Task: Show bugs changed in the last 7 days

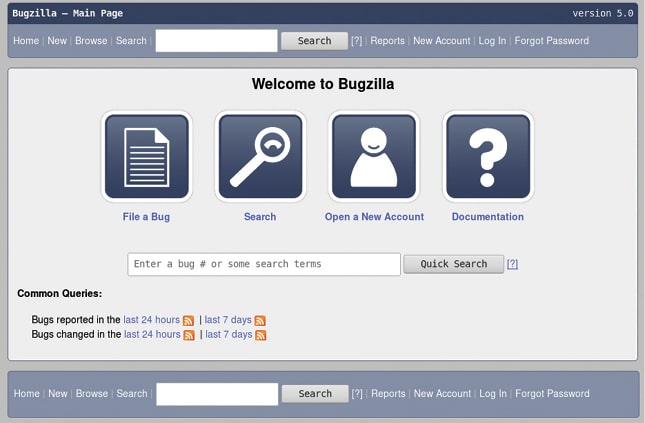Action: coord(229,335)
